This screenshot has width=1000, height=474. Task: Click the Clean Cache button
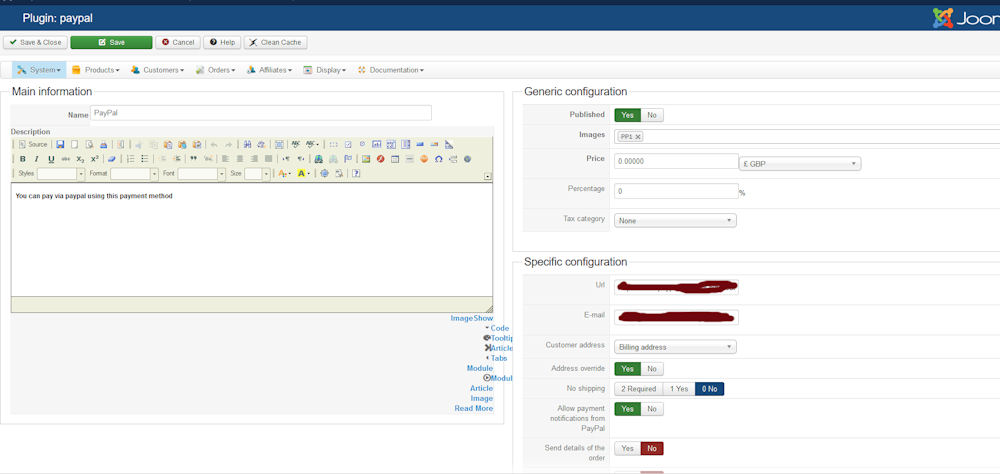pos(276,42)
